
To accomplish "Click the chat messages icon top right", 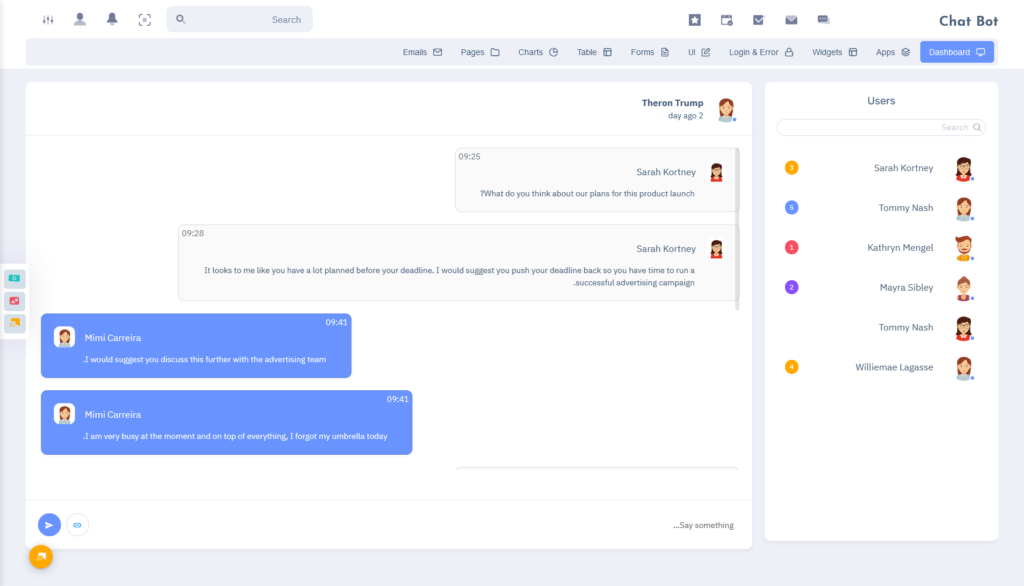I will tap(823, 19).
